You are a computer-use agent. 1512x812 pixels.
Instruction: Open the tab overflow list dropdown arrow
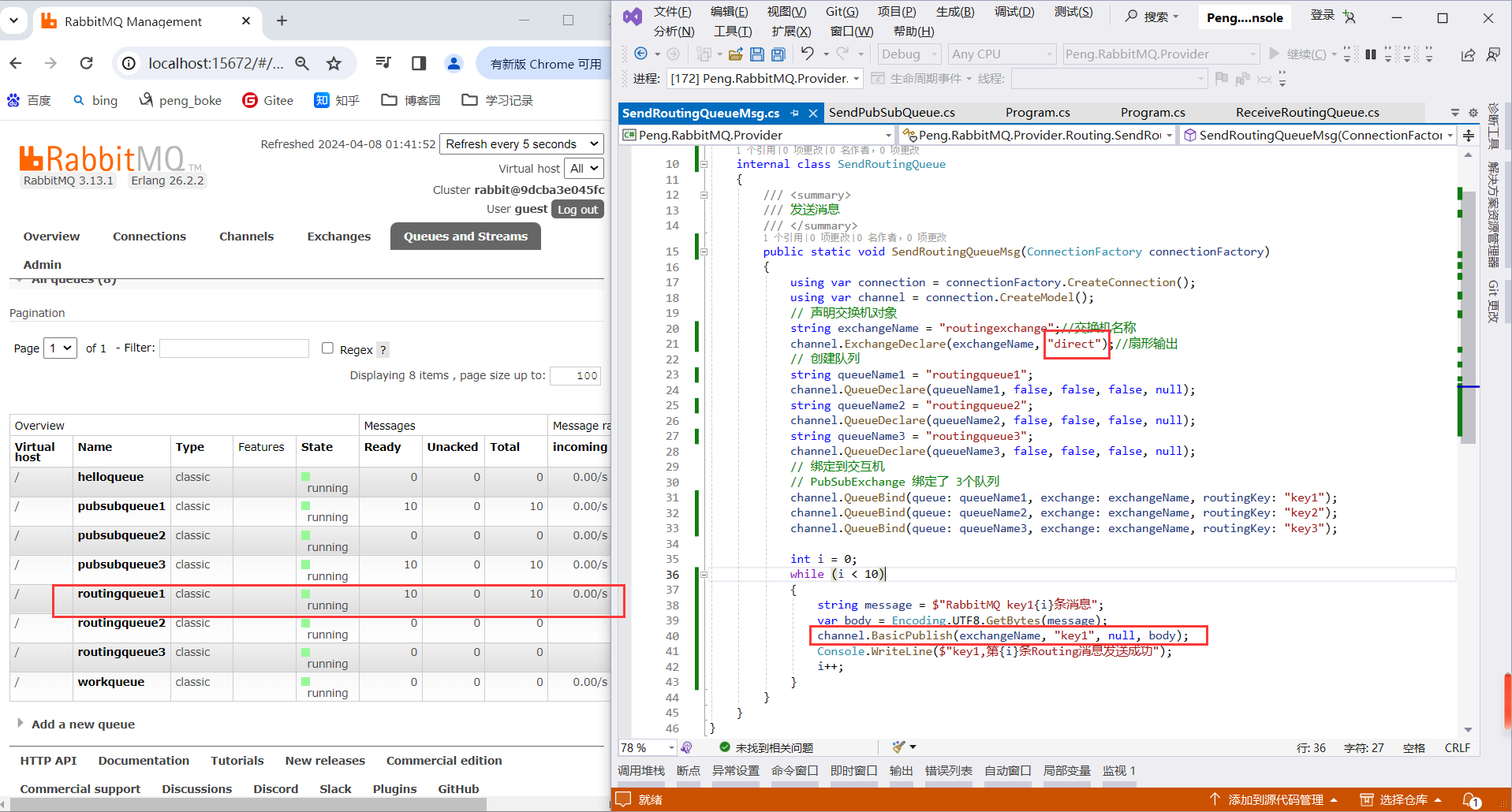[x=1455, y=113]
